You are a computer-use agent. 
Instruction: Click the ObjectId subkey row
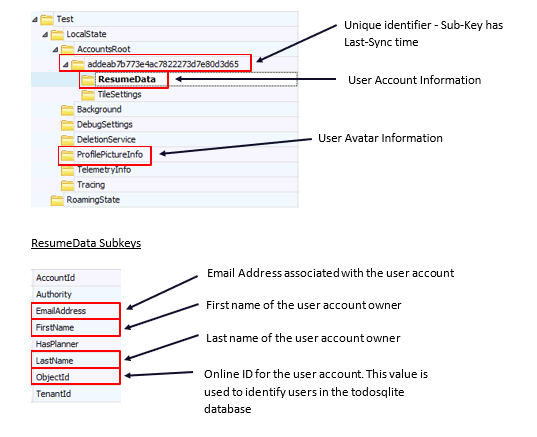(76, 377)
